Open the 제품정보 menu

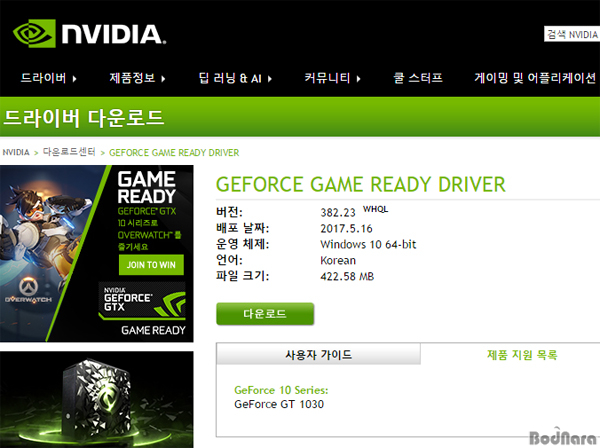click(x=132, y=78)
